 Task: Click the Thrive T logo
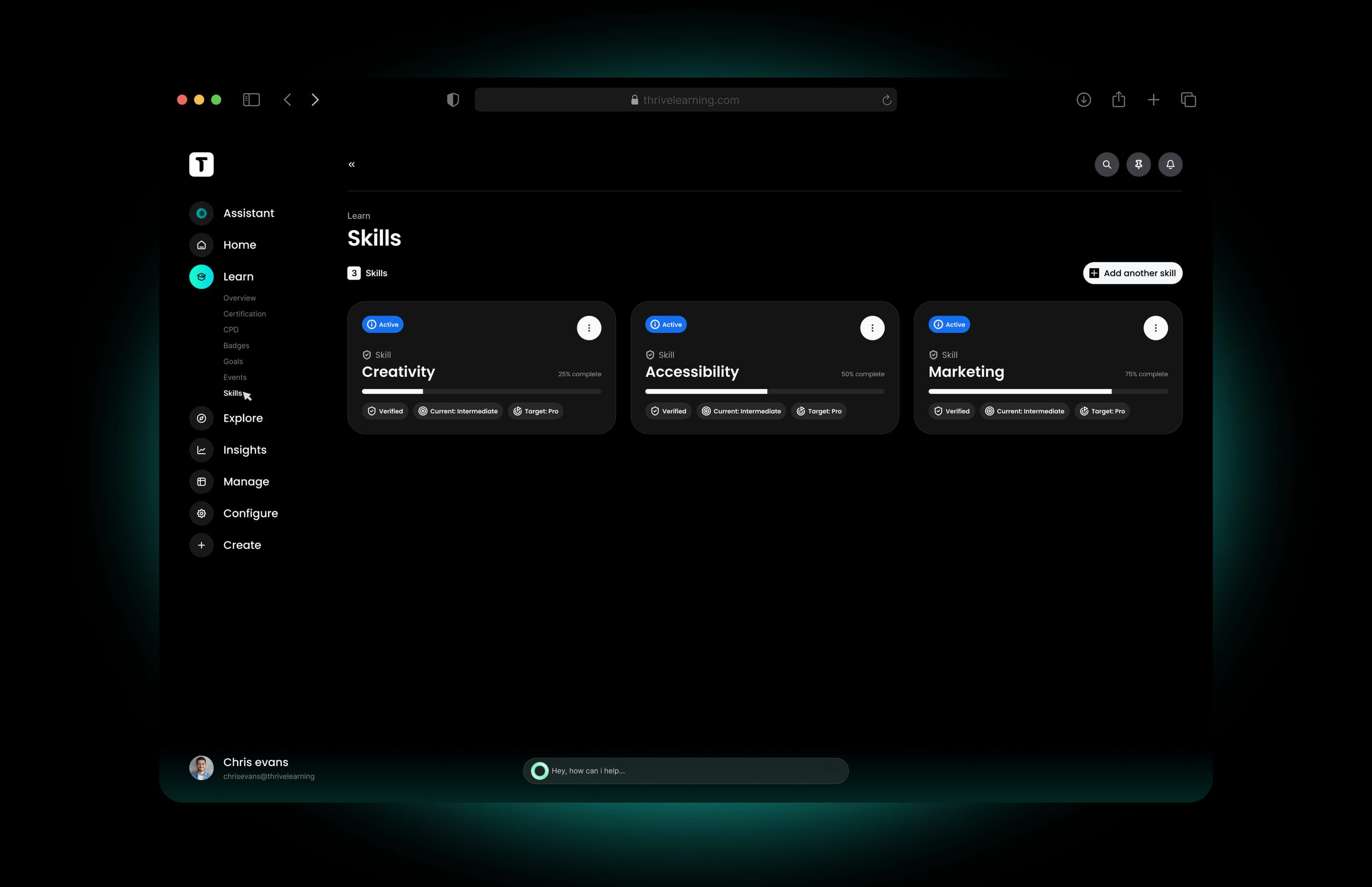tap(202, 165)
